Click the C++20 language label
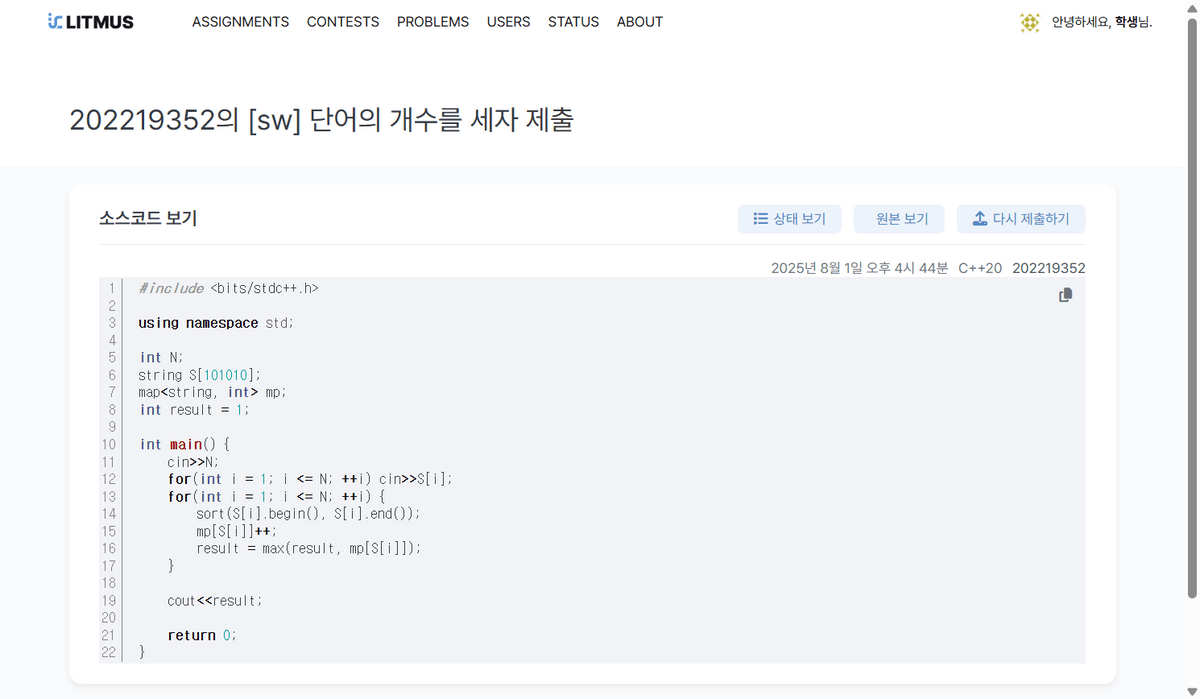The width and height of the screenshot is (1200, 699). tap(980, 267)
